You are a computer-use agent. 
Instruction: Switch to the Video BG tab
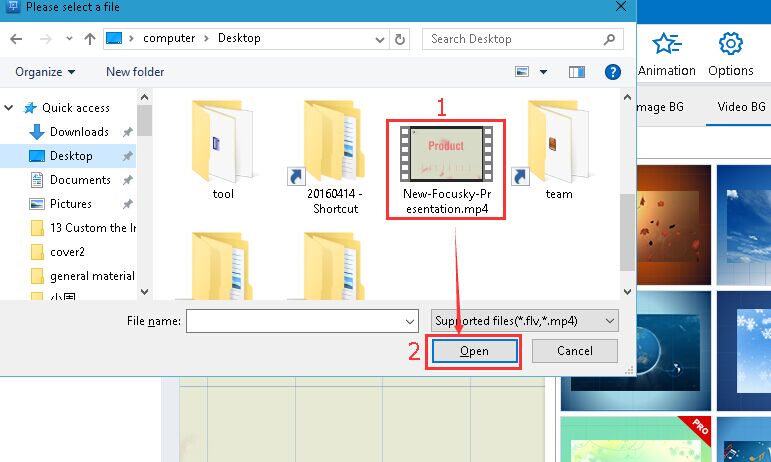click(741, 107)
